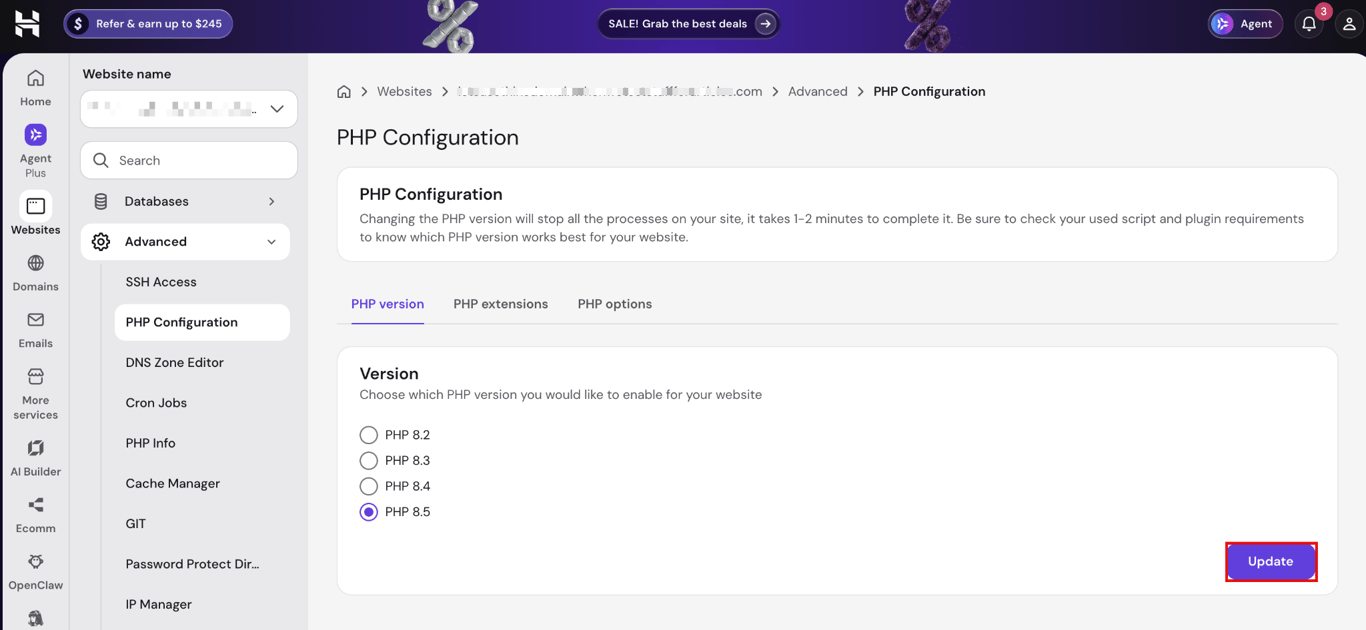This screenshot has width=1366, height=630.
Task: Focus the sidebar Search field
Action: tap(189, 160)
